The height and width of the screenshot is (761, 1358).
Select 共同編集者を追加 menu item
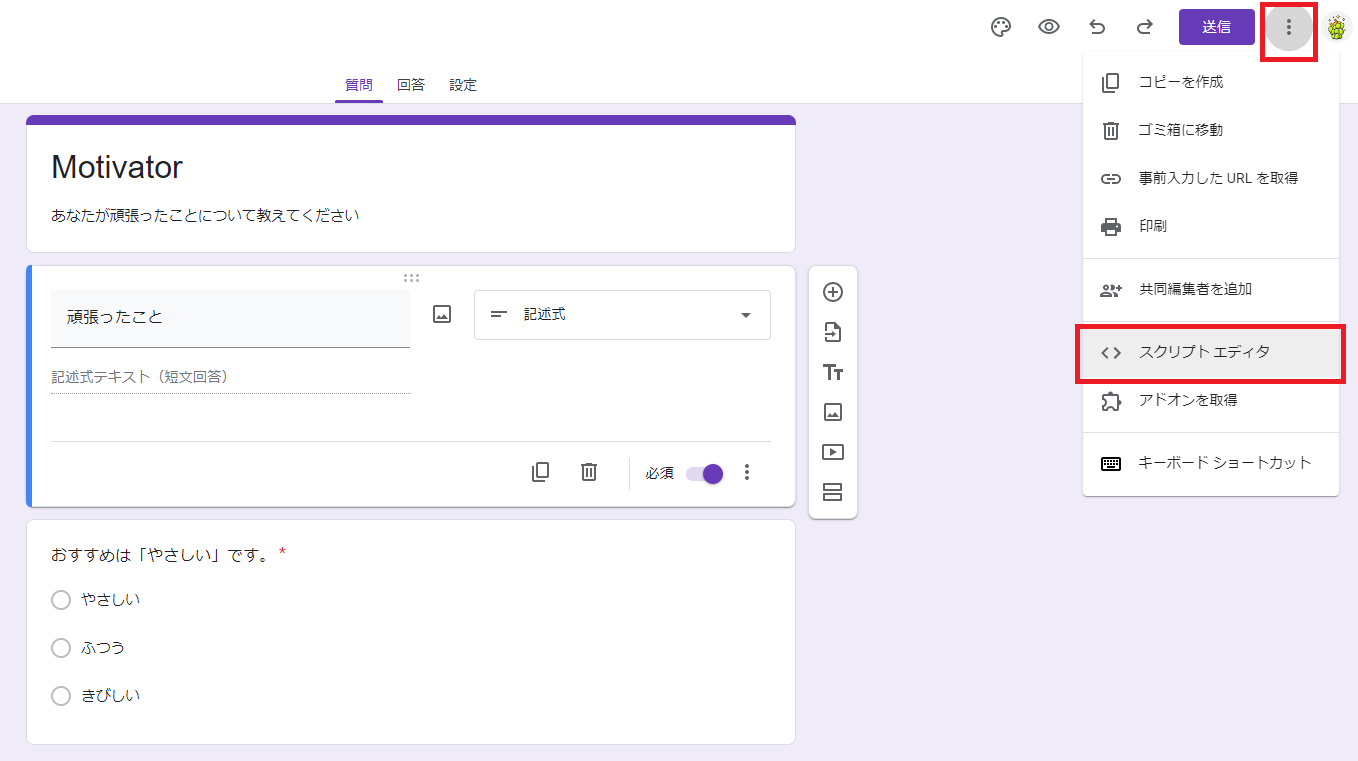(1211, 290)
